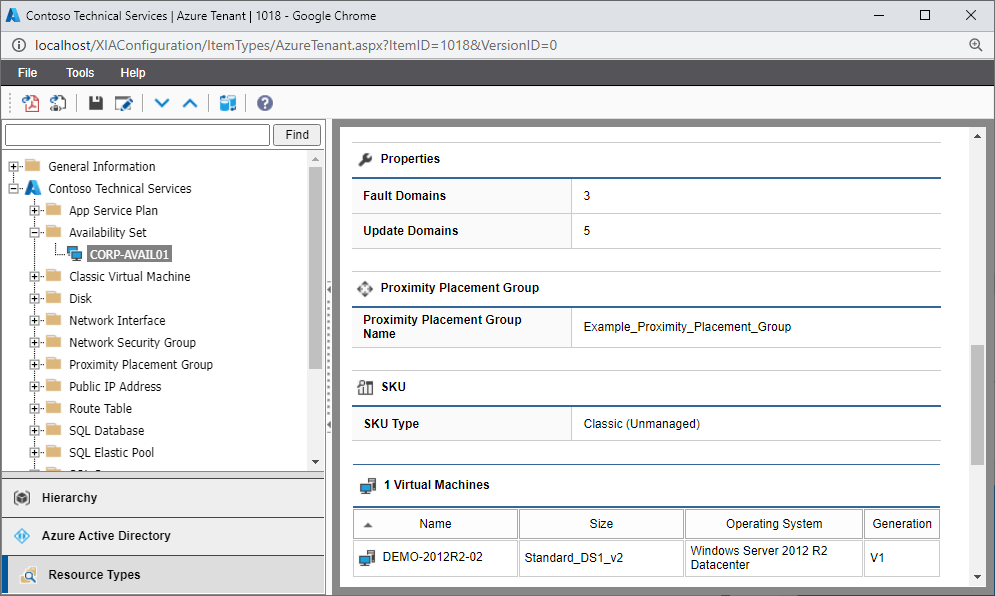Click the Hierarchy panel cube icon
Image resolution: width=995 pixels, height=596 pixels.
[x=22, y=498]
